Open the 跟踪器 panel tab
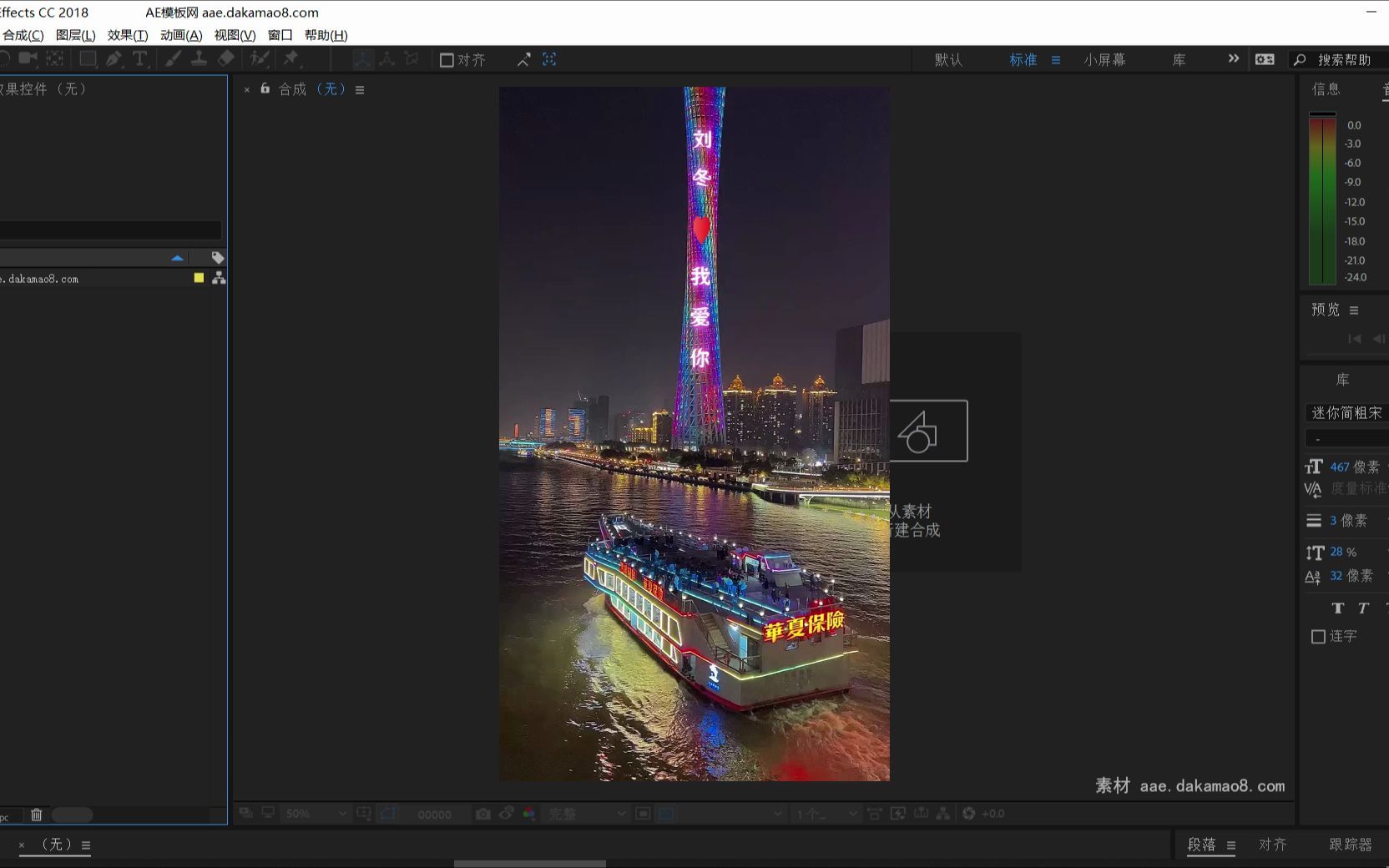Viewport: 1389px width, 868px height. [x=1351, y=845]
